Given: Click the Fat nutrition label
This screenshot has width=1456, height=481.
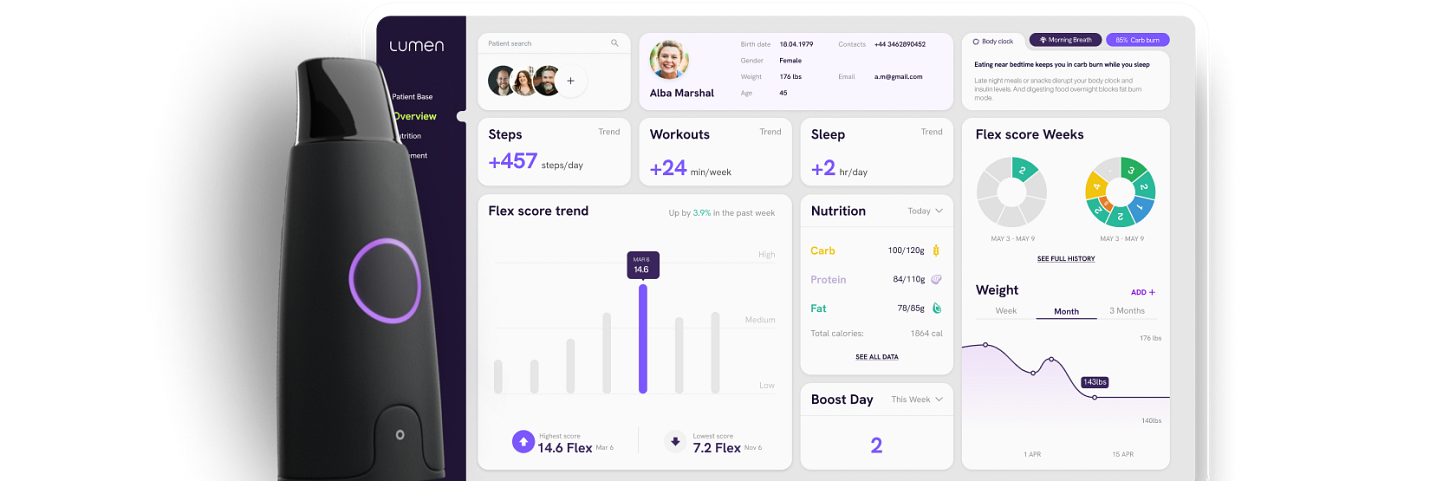Looking at the screenshot, I should point(818,309).
